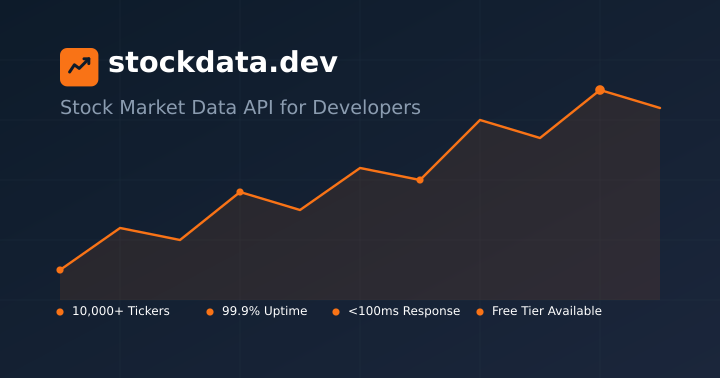Click the 'Stock Market Data API for Developers' tagline
Screen dimensions: 720x378
coord(240,107)
